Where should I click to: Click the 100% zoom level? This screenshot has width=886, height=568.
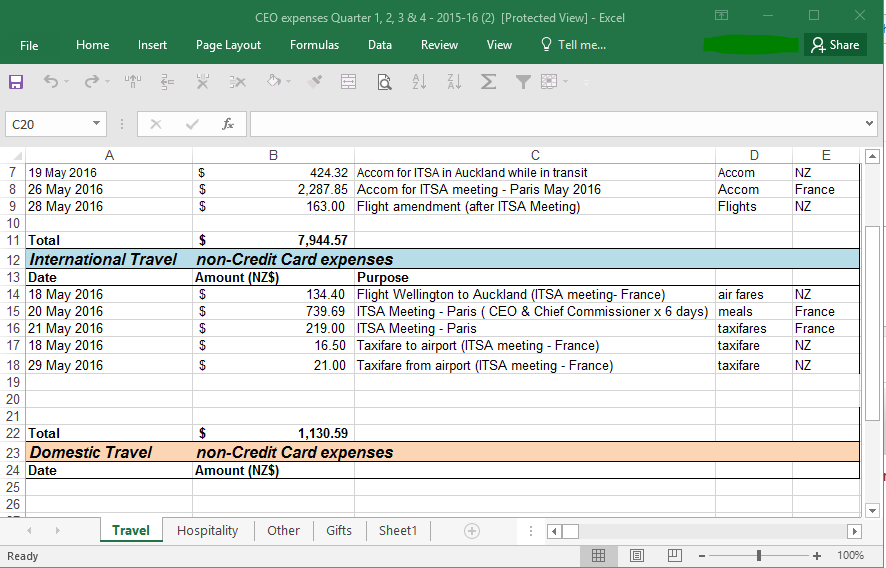(x=850, y=556)
